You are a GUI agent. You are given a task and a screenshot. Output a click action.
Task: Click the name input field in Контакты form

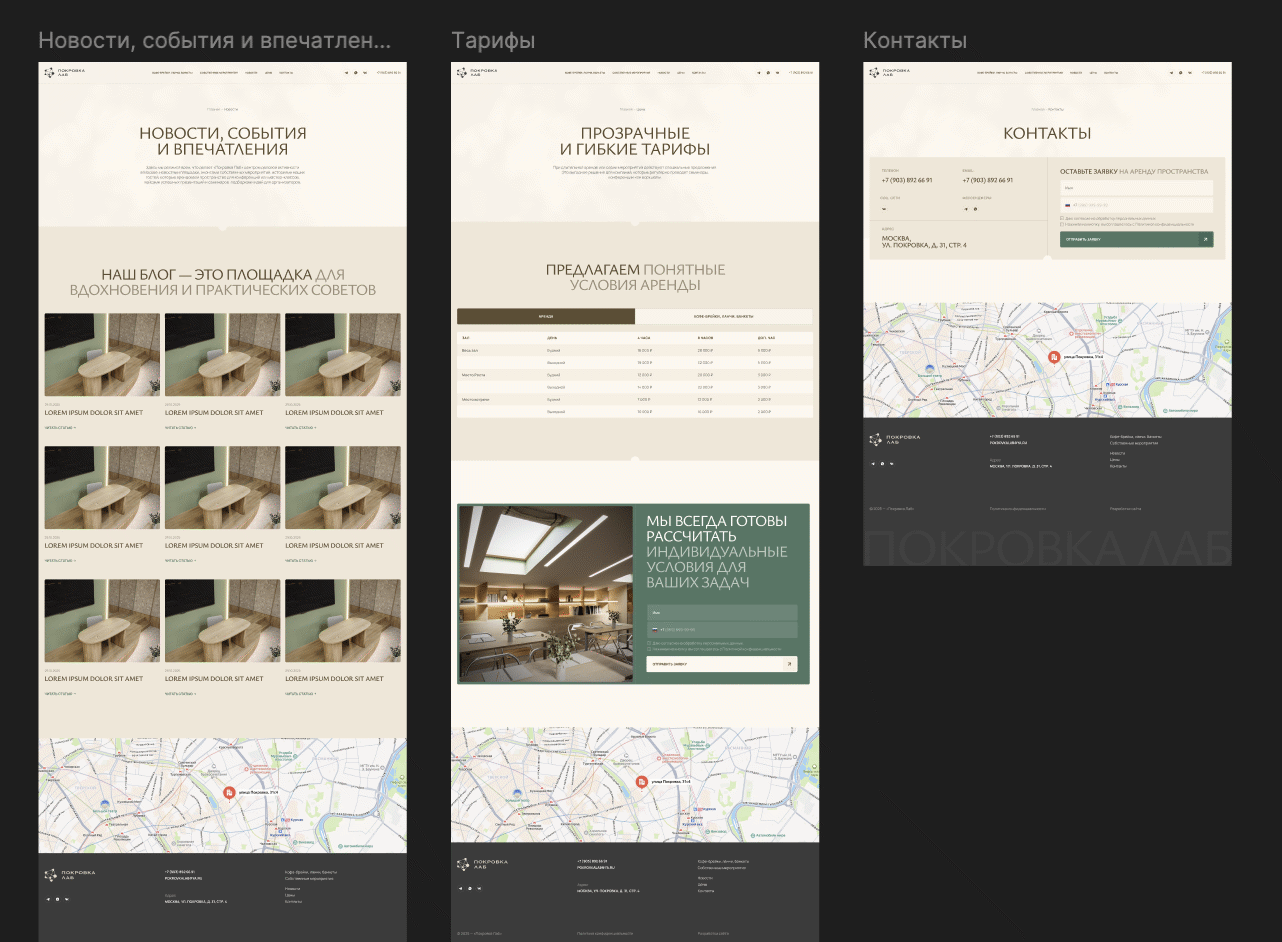coord(1136,188)
